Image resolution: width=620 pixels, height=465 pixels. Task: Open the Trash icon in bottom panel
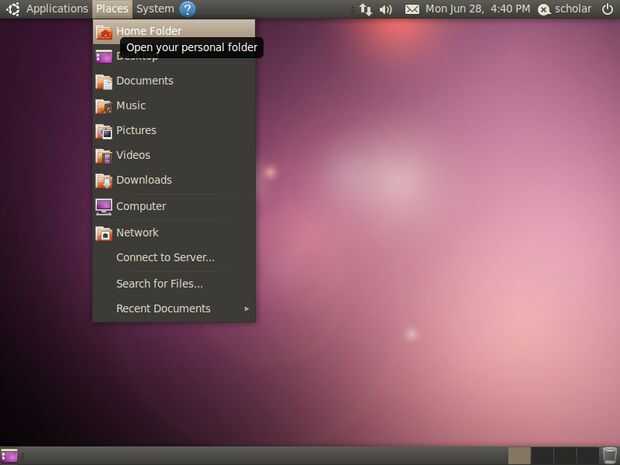point(609,456)
